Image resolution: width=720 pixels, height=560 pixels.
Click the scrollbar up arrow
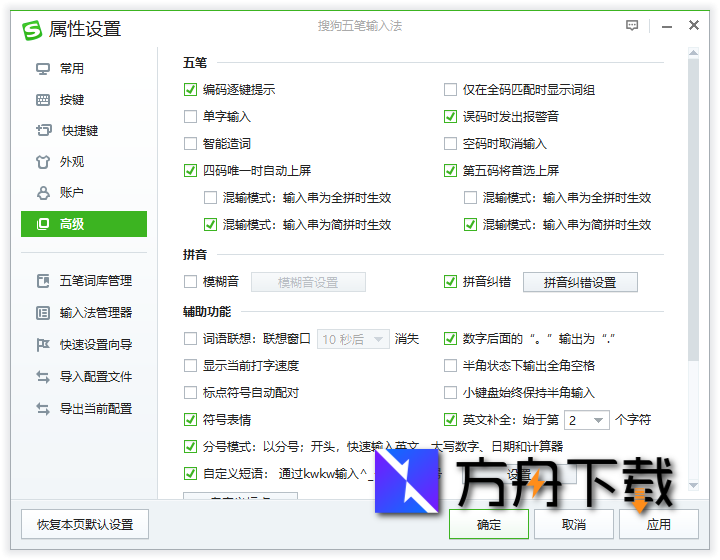pos(693,52)
